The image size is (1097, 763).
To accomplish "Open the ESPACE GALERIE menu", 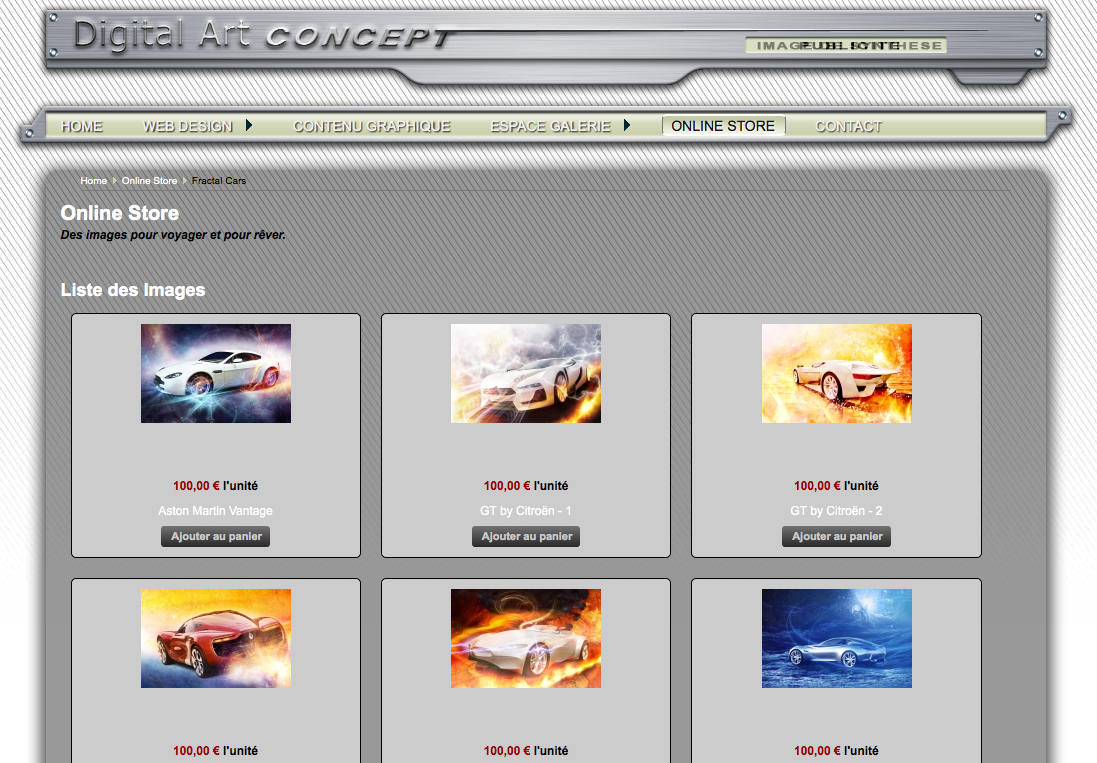I will point(551,127).
